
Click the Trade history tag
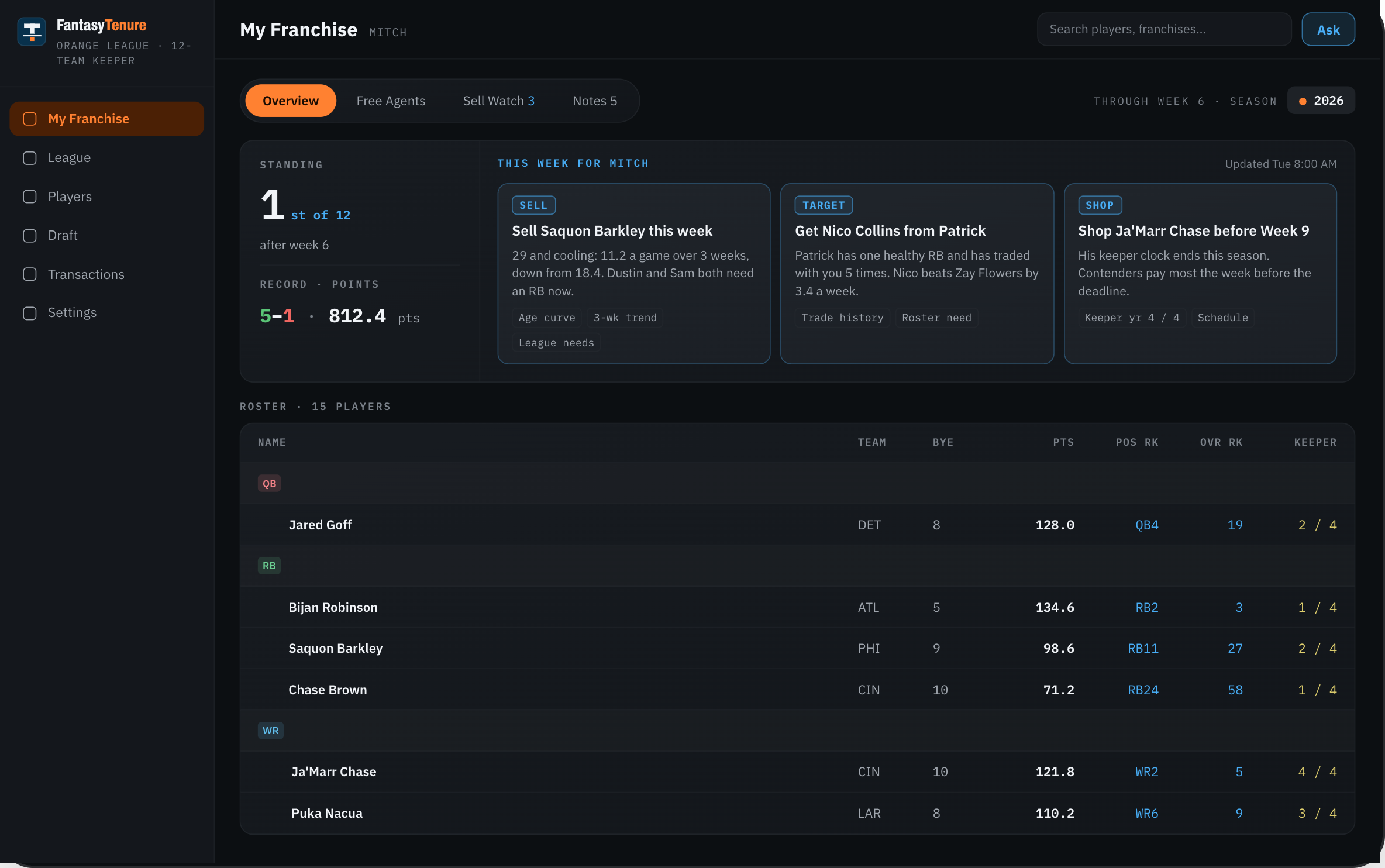[842, 318]
